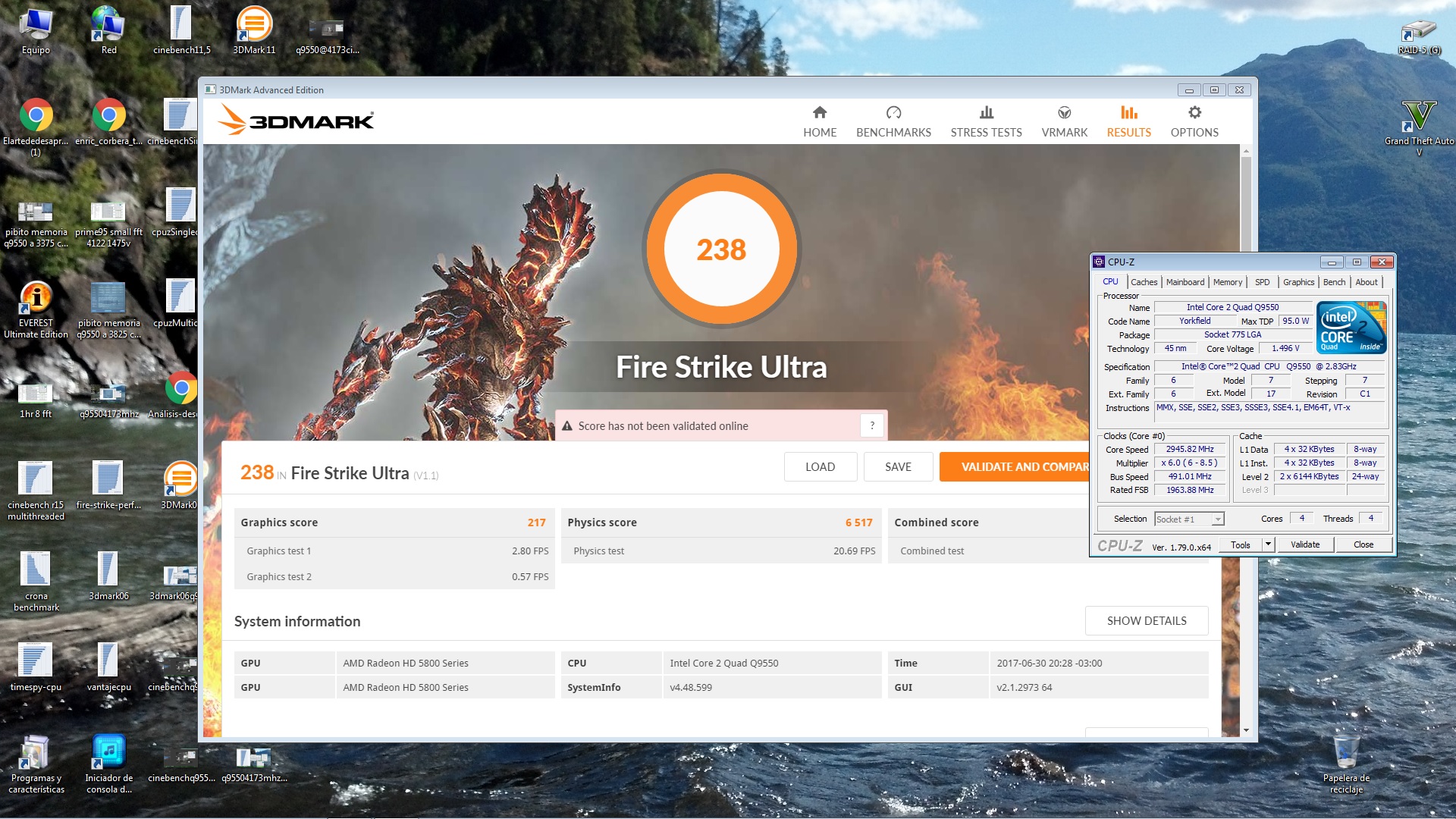Screen dimensions: 1456x819
Task: Open the 3dmark06 desktop file
Action: click(108, 575)
